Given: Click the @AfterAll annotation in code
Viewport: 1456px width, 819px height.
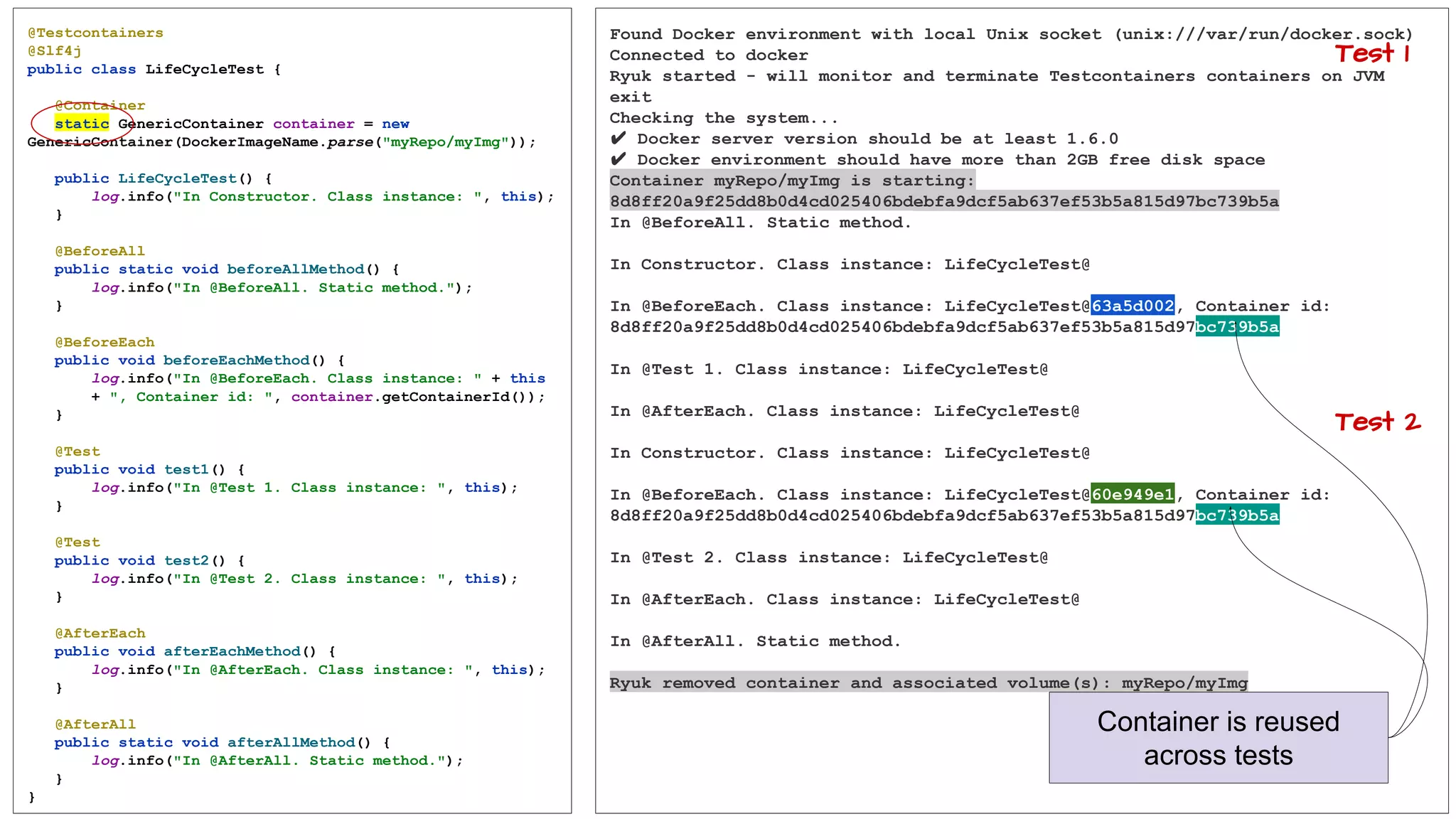Looking at the screenshot, I should point(95,724).
